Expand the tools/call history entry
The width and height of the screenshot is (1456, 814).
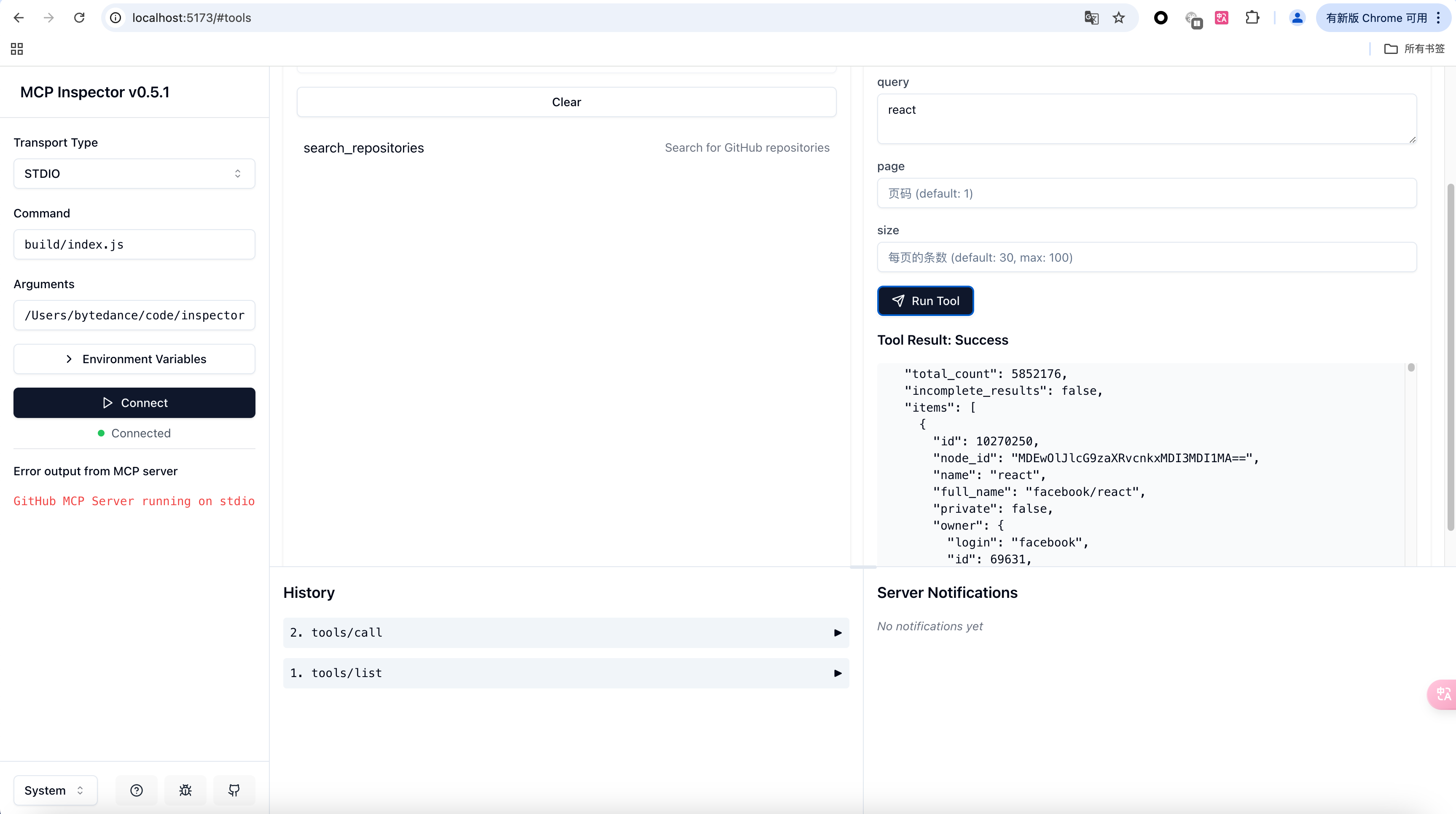[566, 633]
